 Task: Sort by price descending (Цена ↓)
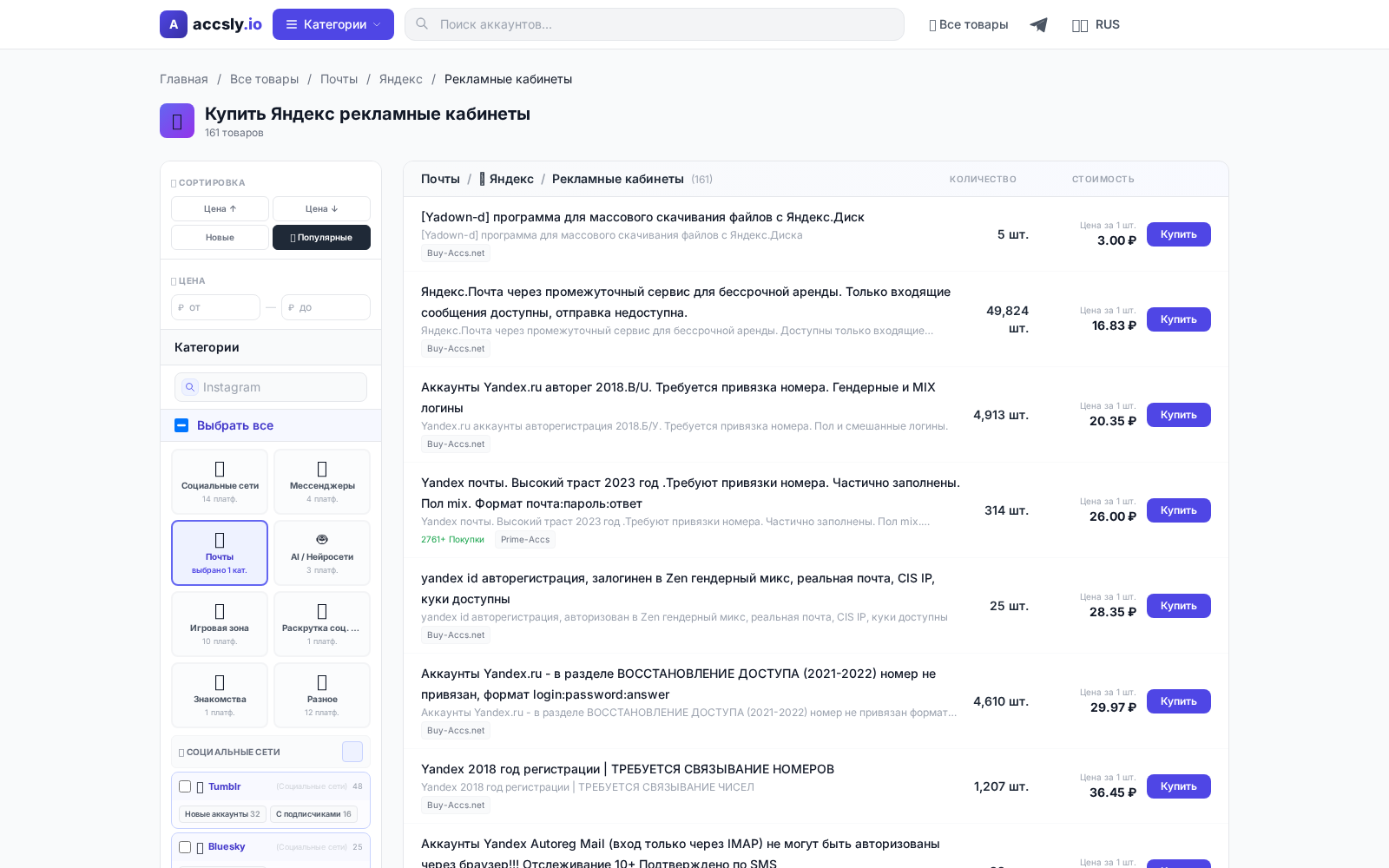pos(321,209)
